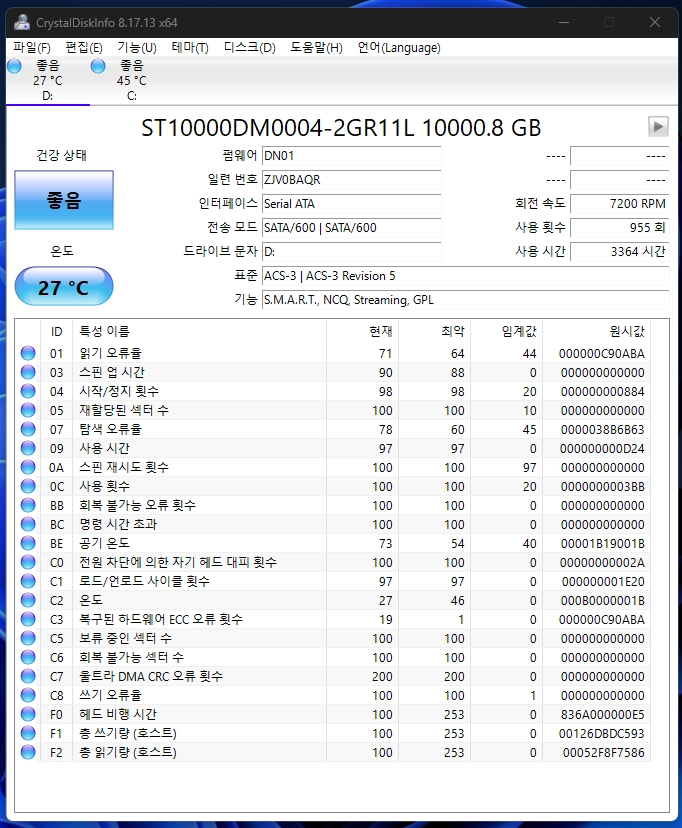Viewport: 682px width, 828px height.
Task: Click the drive letter field D:
Action: (x=352, y=252)
